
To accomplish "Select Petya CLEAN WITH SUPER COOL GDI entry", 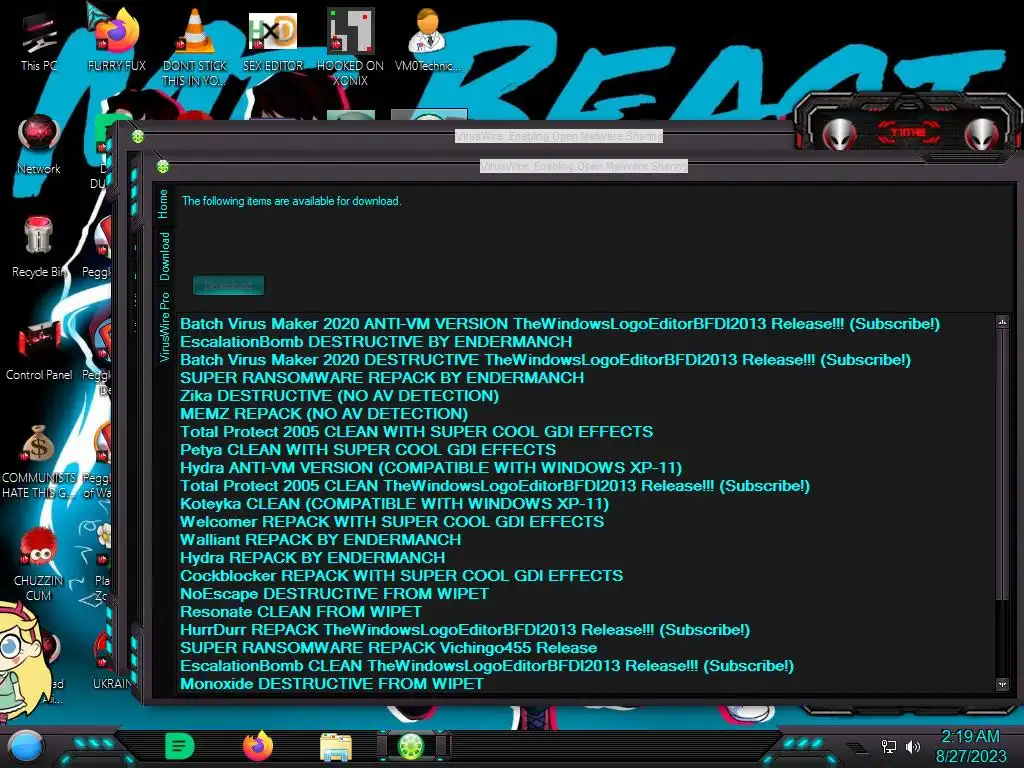I will [x=368, y=450].
